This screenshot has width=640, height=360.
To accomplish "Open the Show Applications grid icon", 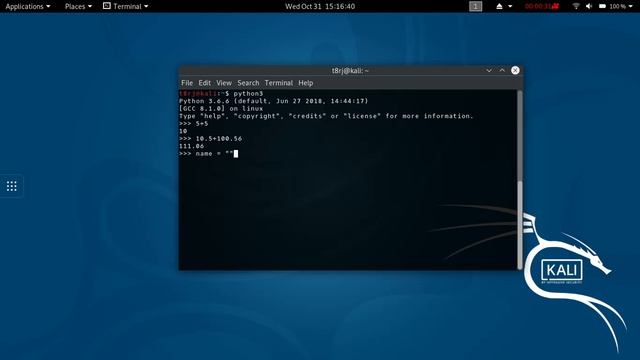I will (x=12, y=186).
